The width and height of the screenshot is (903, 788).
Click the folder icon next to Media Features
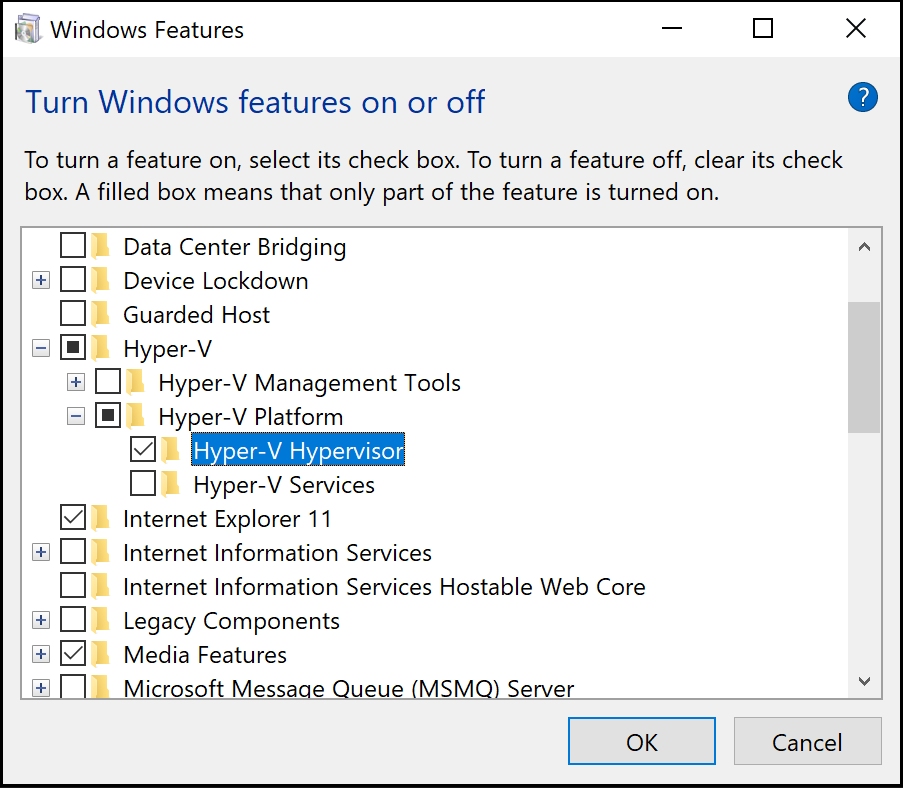click(100, 655)
